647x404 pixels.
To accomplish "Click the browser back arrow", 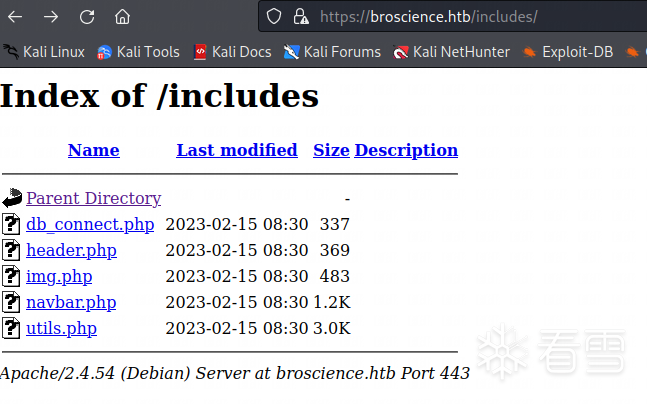I will [16, 17].
